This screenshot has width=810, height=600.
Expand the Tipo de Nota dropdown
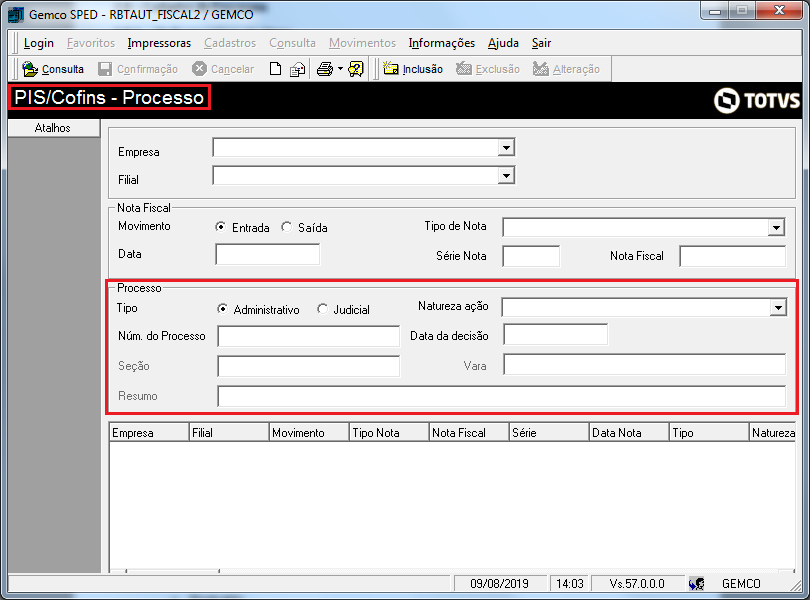(x=776, y=227)
